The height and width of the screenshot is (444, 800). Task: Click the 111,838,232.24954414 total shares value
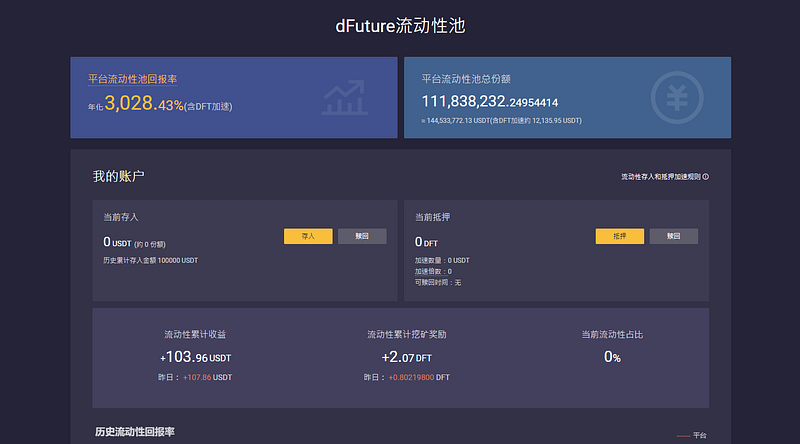490,102
